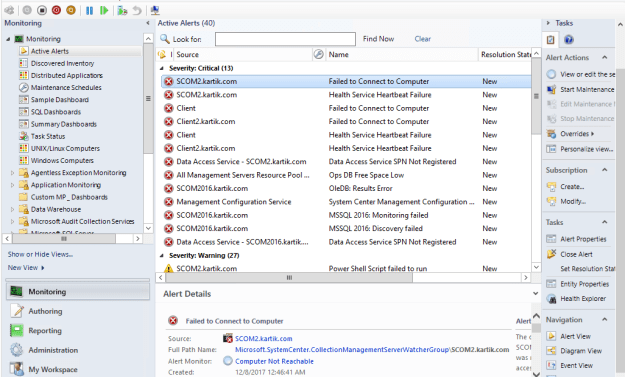Image resolution: width=625 pixels, height=377 pixels.
Task: Select Discovered Inventory in the tree
Action: (x=62, y=63)
